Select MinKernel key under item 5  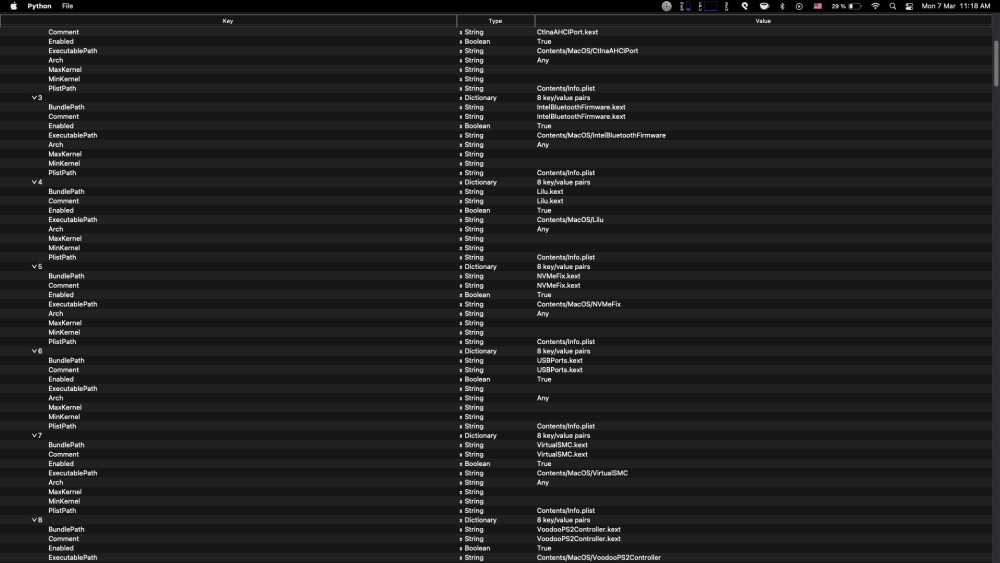click(x=64, y=333)
